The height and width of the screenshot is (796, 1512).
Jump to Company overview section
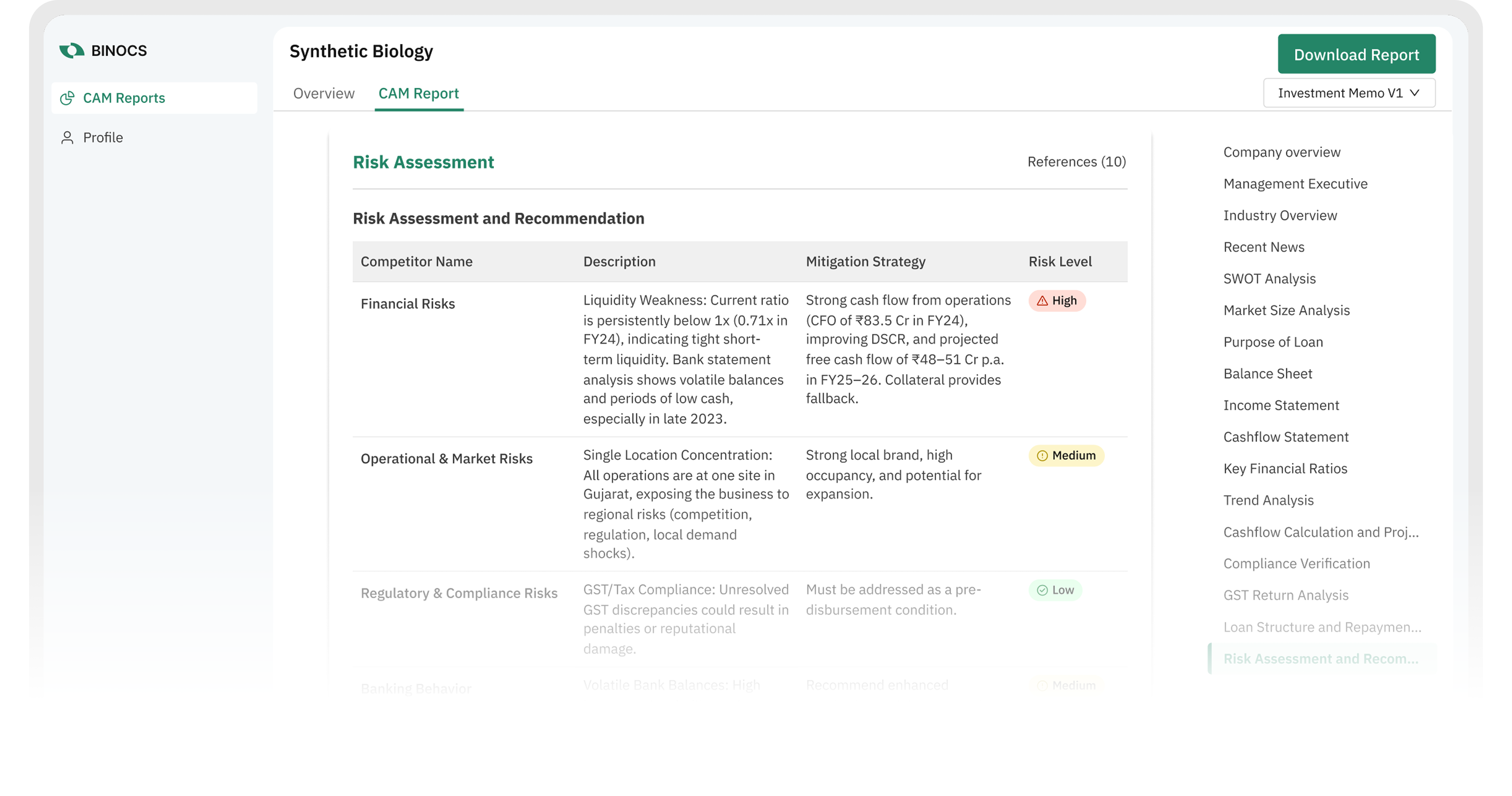tap(1281, 152)
